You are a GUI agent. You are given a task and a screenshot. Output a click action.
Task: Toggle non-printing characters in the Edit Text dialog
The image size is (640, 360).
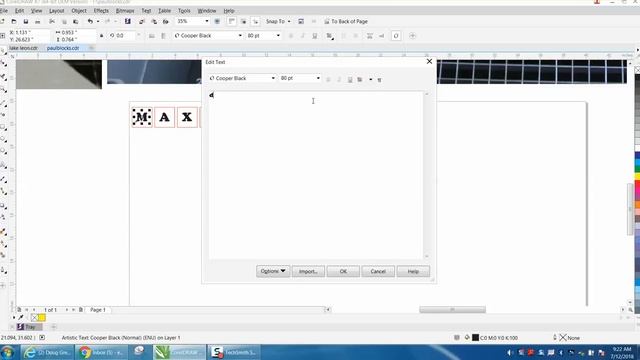point(379,80)
